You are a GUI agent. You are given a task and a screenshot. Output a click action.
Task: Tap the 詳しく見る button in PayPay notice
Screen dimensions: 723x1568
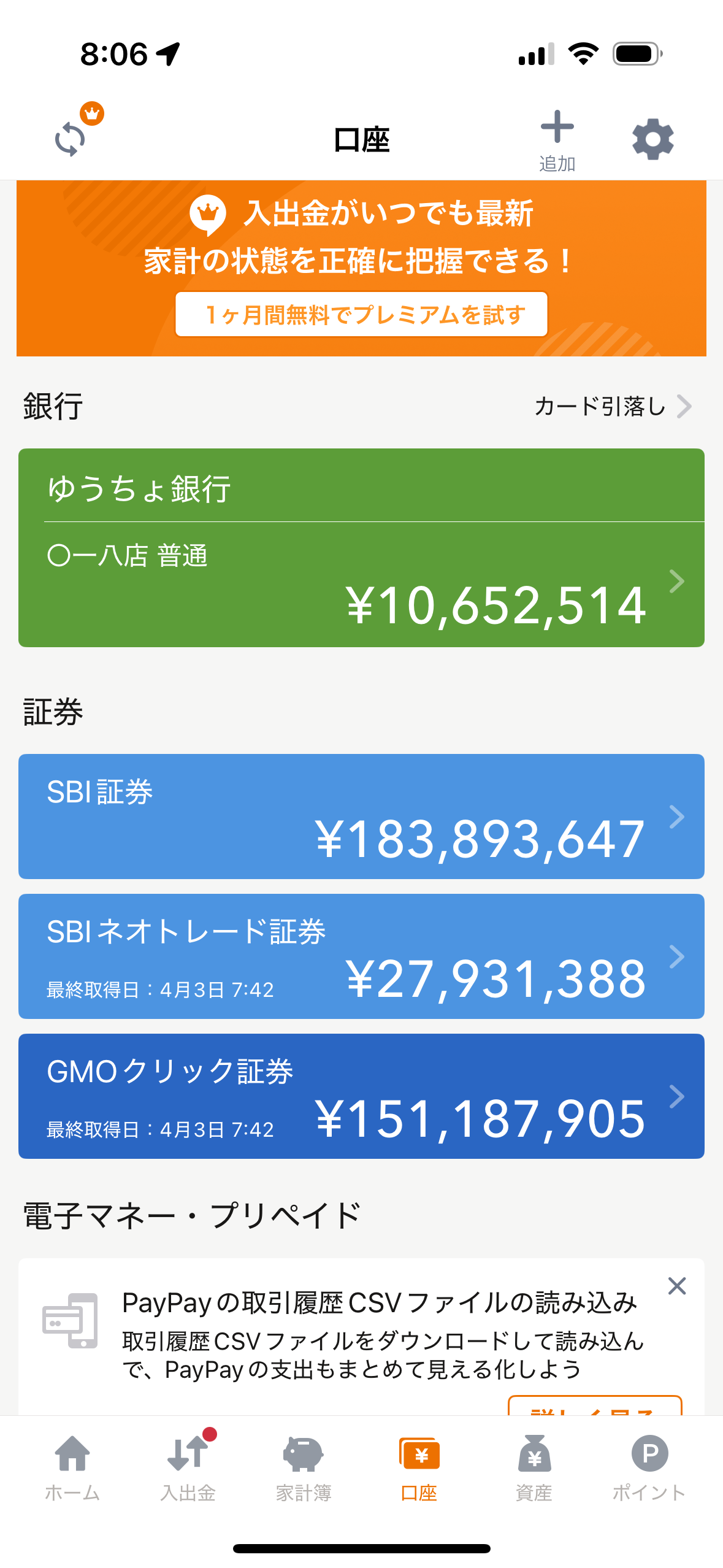click(594, 1407)
